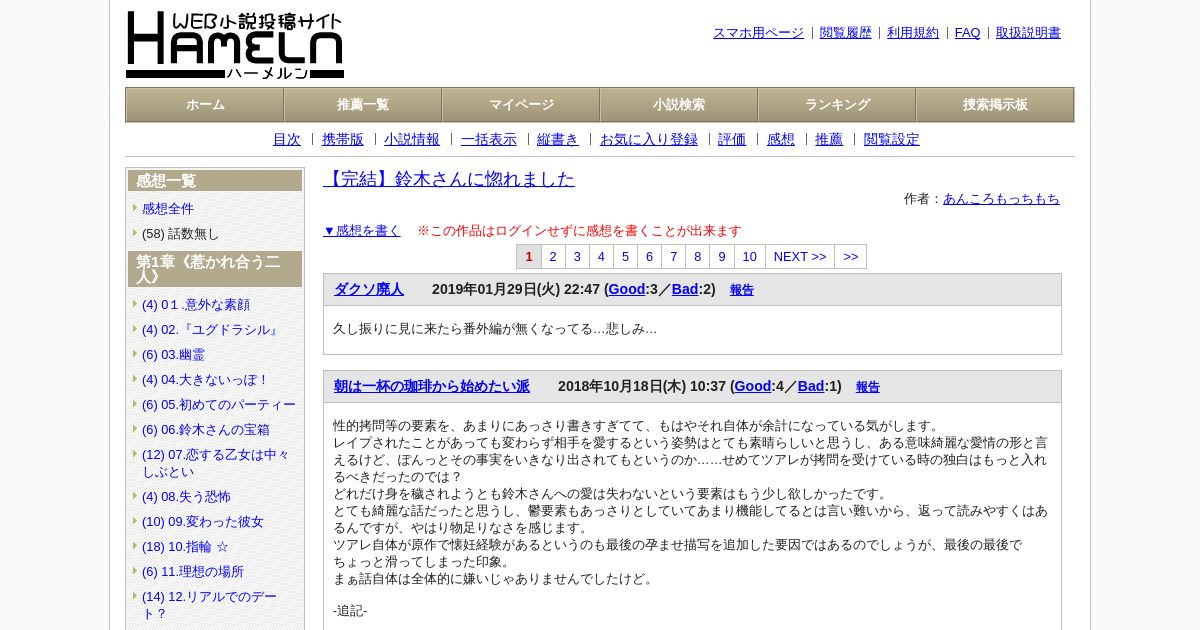Open chapter 0１.意外な素顔 comments

coord(196,305)
